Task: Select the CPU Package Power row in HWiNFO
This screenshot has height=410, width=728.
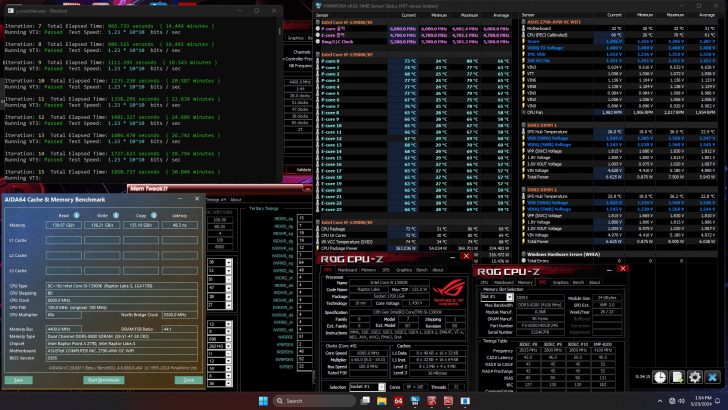Action: (413, 248)
